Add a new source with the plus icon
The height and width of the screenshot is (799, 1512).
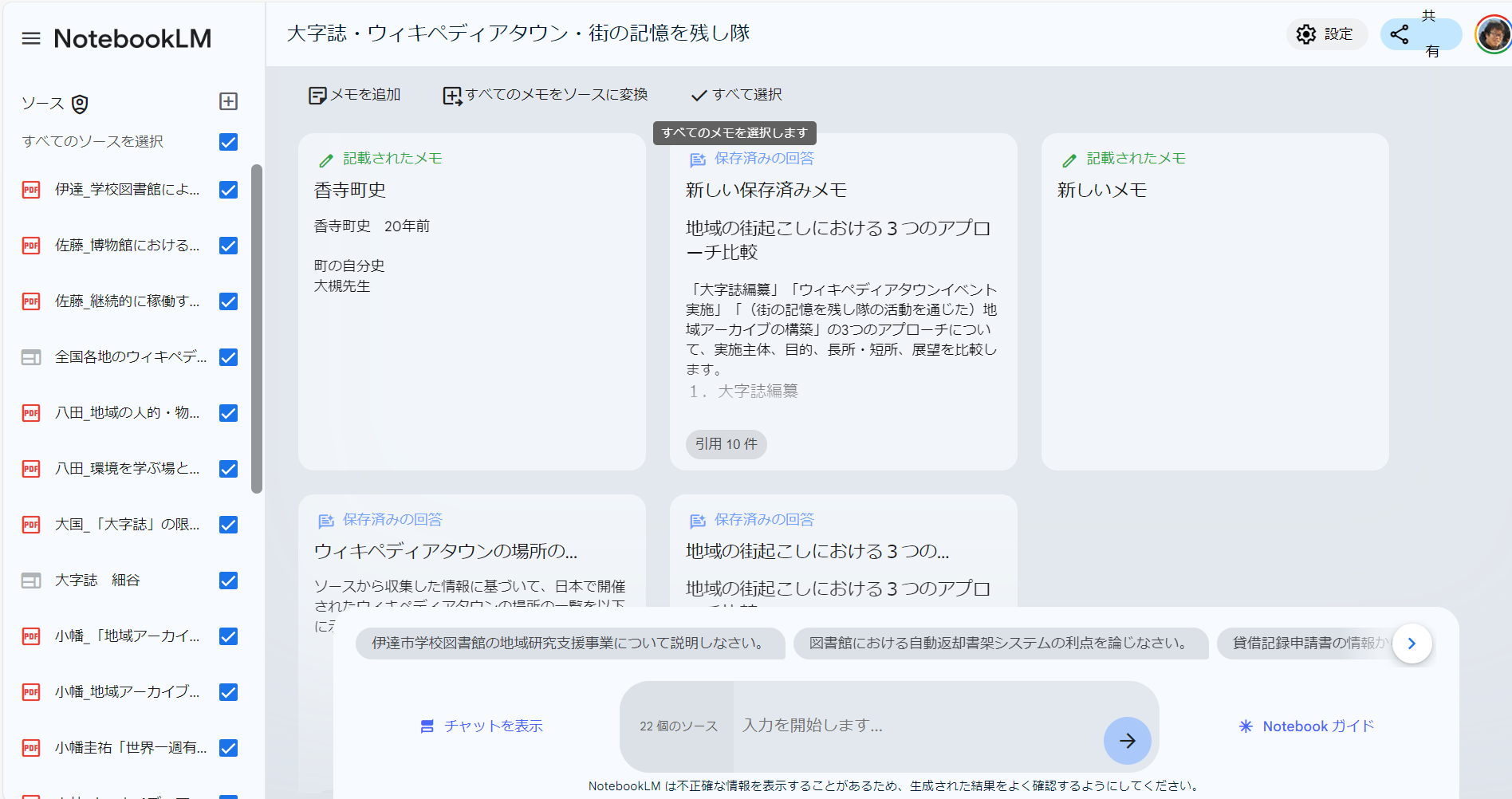(230, 101)
